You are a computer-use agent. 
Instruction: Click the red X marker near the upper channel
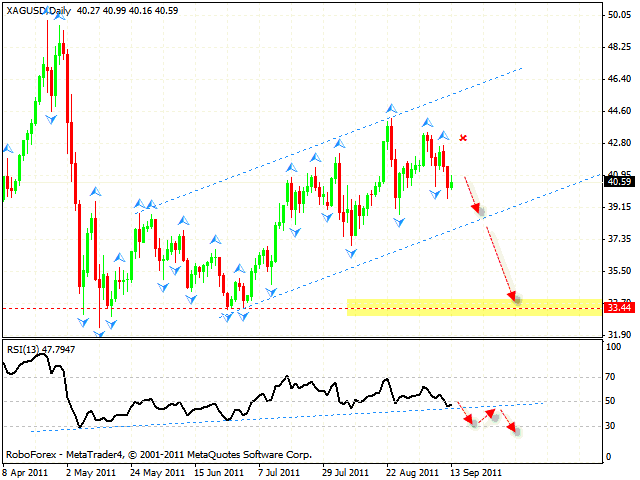tap(463, 137)
